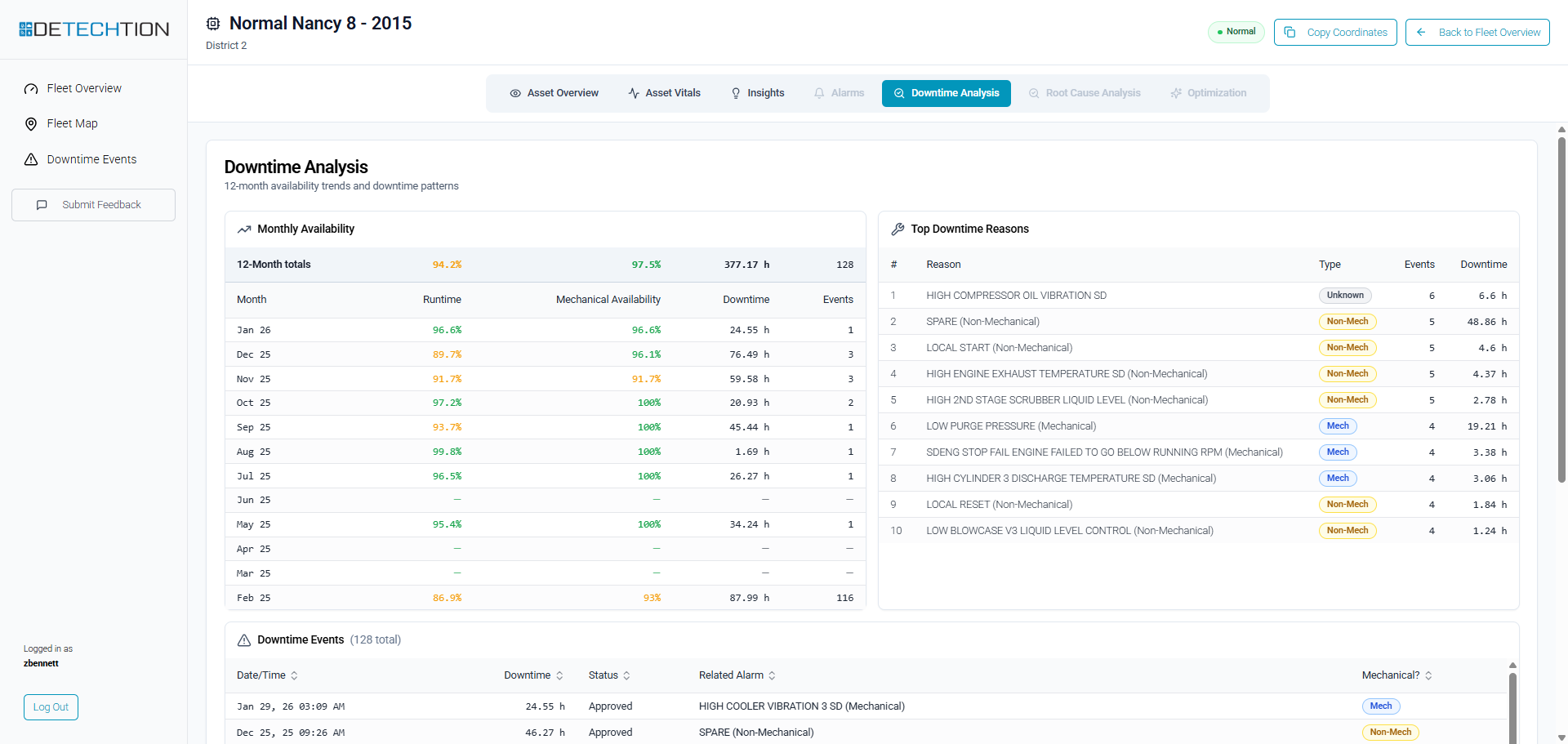Click the Monthly Availability trend icon

tap(244, 229)
